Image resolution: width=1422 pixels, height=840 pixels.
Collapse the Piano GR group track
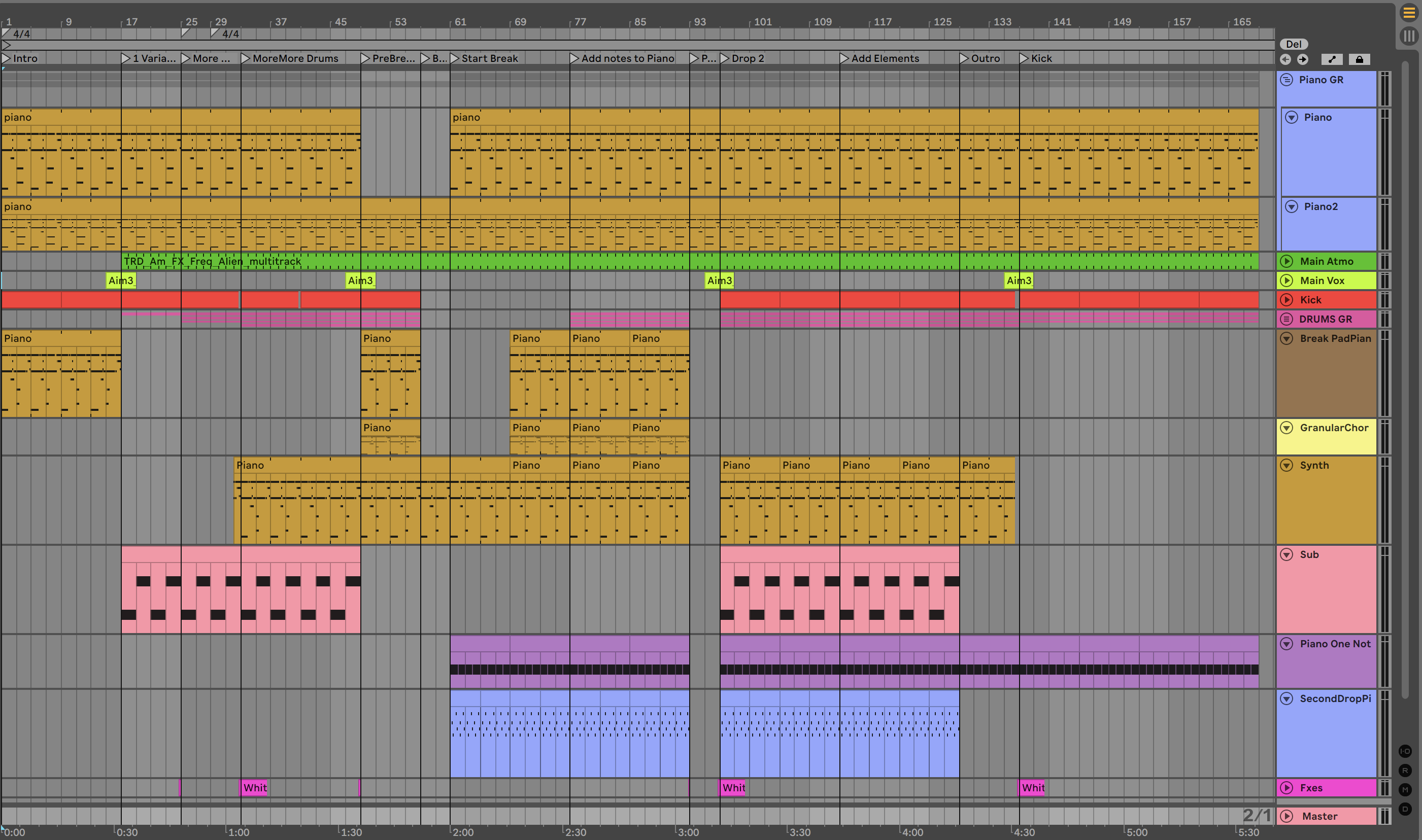[x=1286, y=80]
